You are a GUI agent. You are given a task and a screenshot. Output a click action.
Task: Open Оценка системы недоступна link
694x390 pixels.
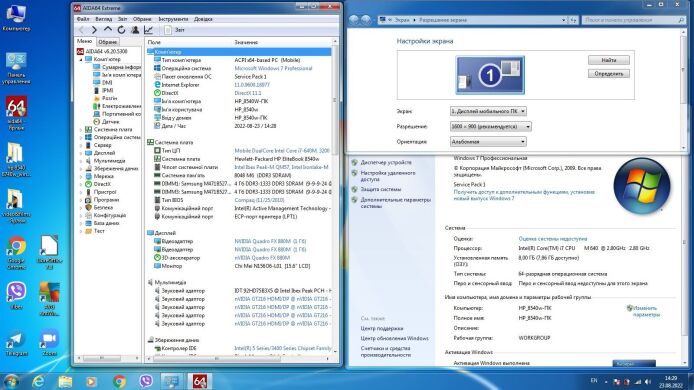(x=553, y=239)
